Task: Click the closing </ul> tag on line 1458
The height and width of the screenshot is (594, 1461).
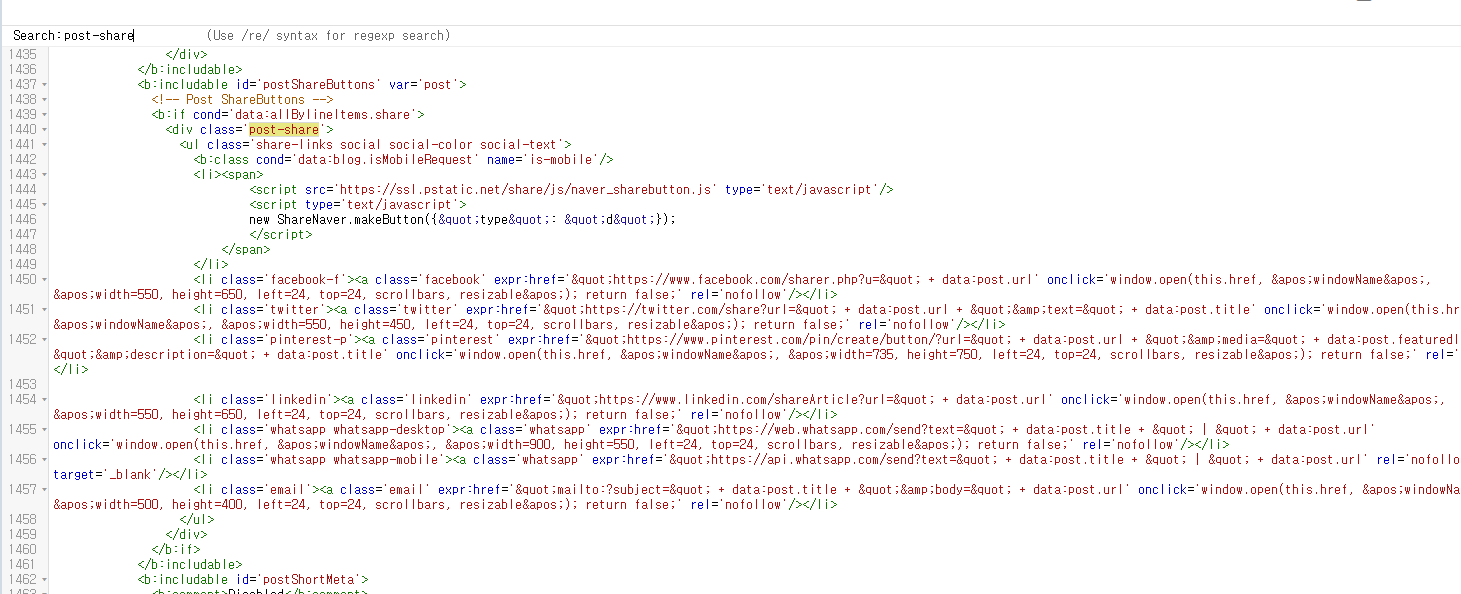Action: 197,519
